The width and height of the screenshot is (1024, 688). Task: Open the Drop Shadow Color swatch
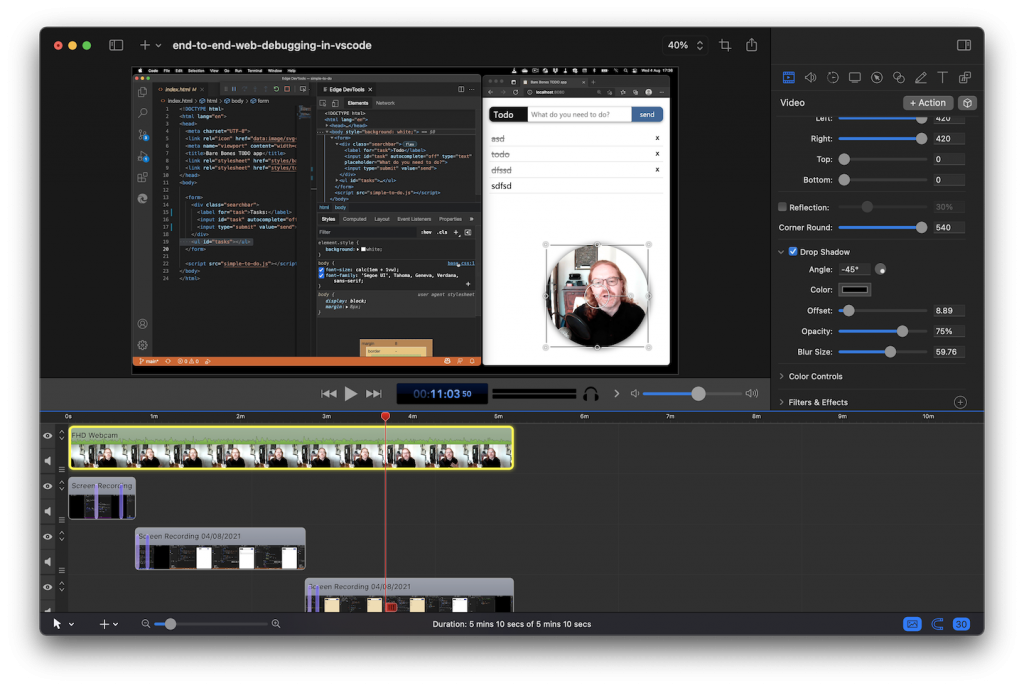(x=854, y=290)
